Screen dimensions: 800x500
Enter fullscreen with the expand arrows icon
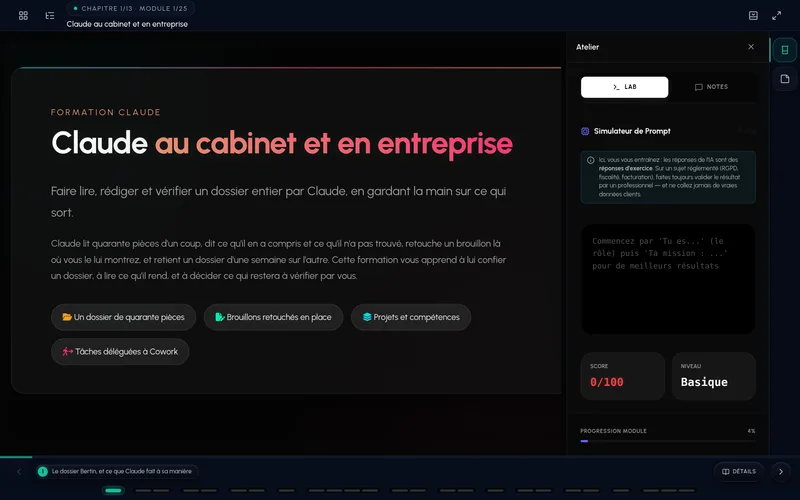pyautogui.click(x=777, y=16)
